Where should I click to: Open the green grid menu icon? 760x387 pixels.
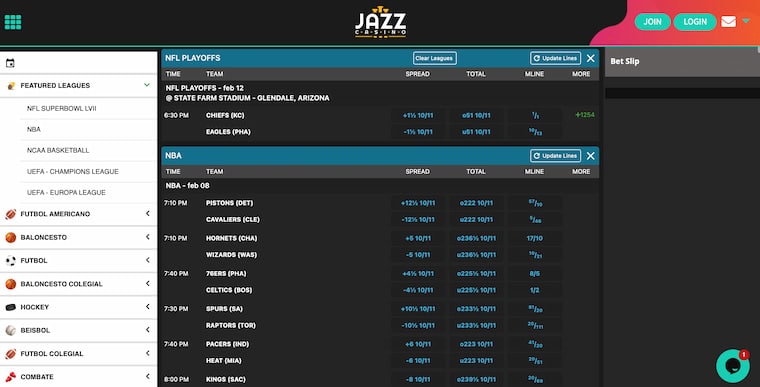[x=13, y=22]
